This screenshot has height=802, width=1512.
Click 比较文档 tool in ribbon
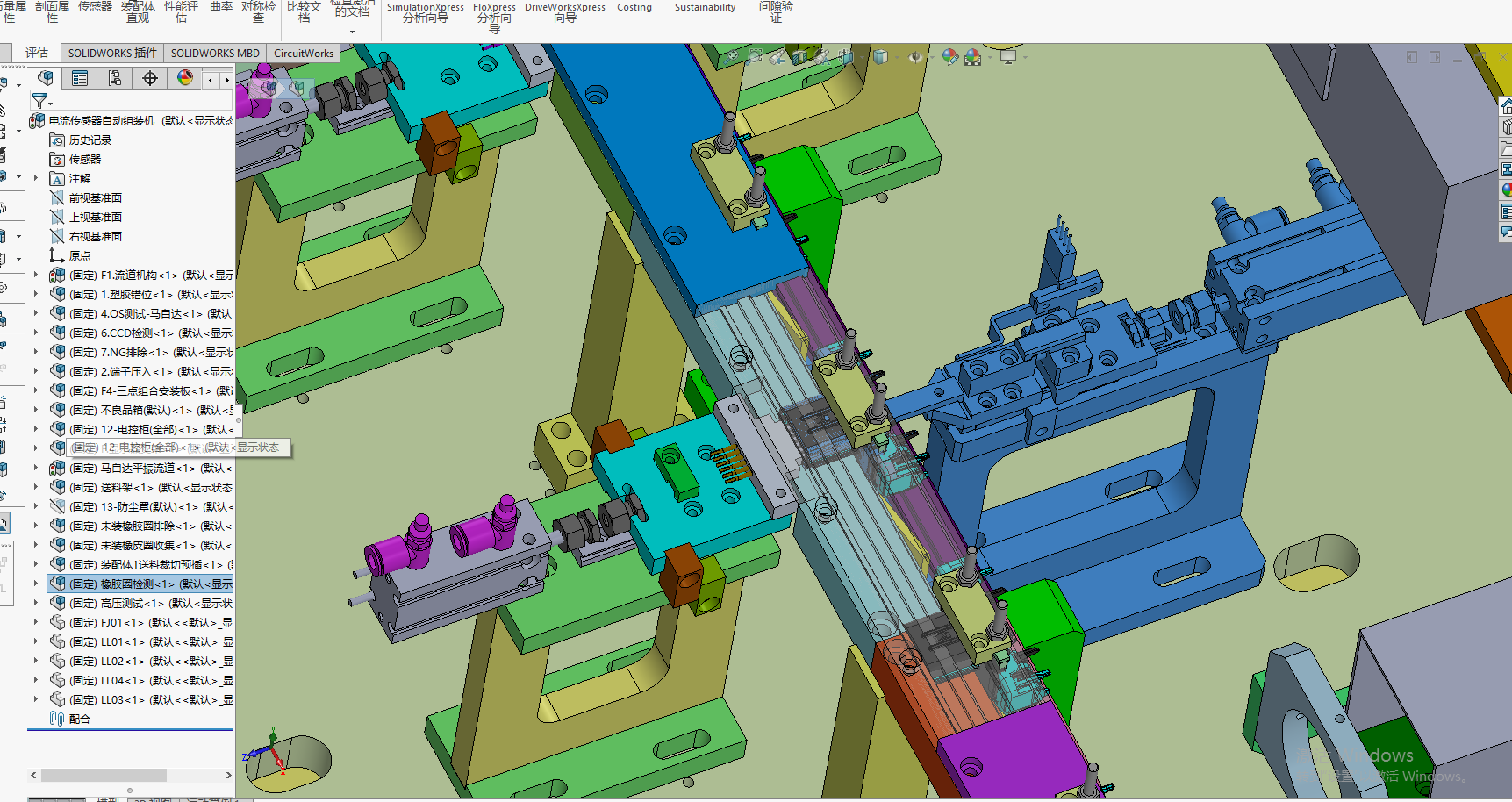[304, 11]
